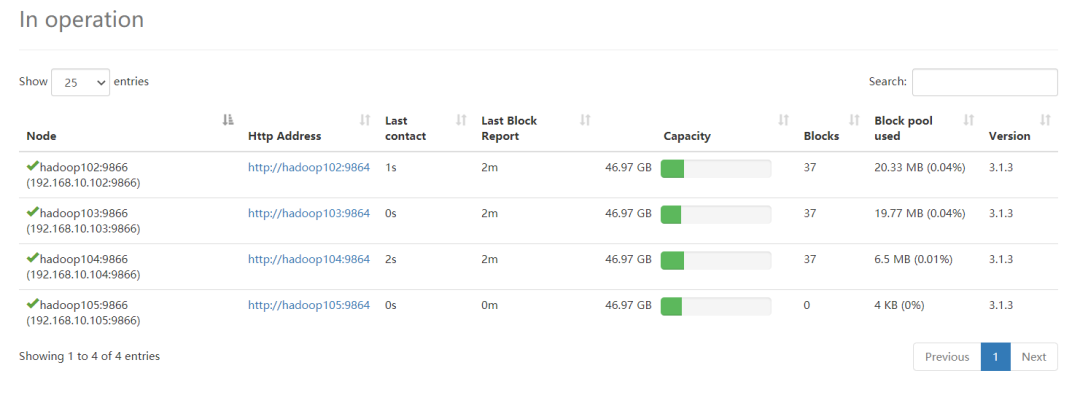Click the Next pagination button
The width and height of the screenshot is (1080, 395).
pos(1034,356)
